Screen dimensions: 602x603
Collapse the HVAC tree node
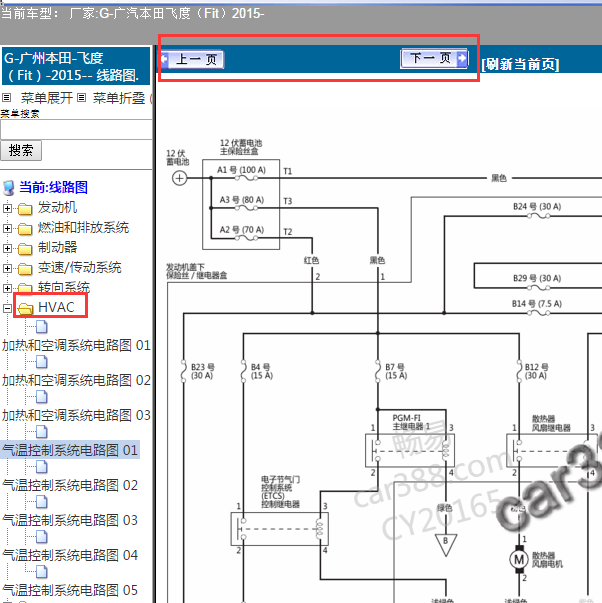pyautogui.click(x=7, y=308)
